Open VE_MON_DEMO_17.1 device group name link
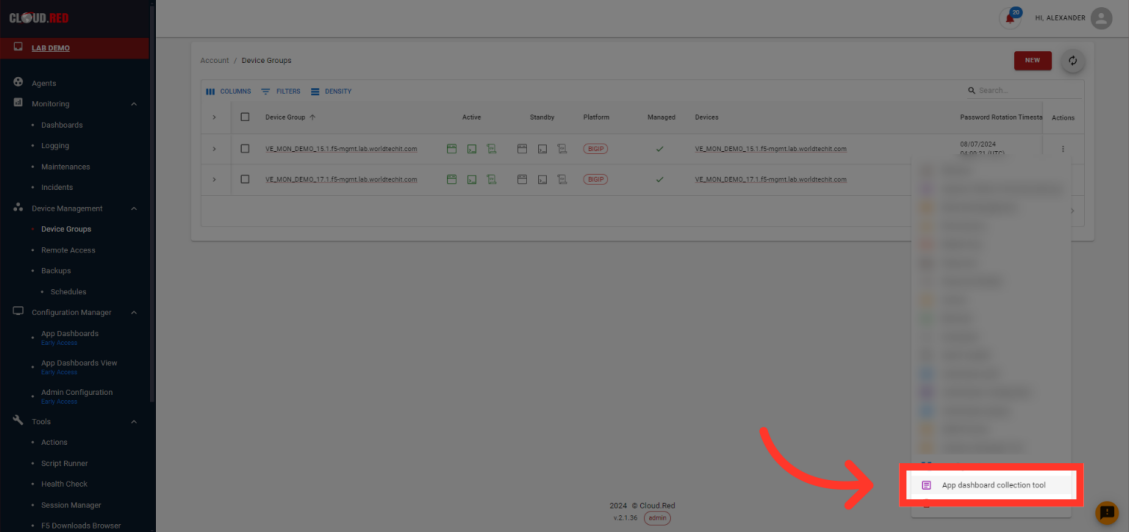The image size is (1129, 532). [341, 179]
